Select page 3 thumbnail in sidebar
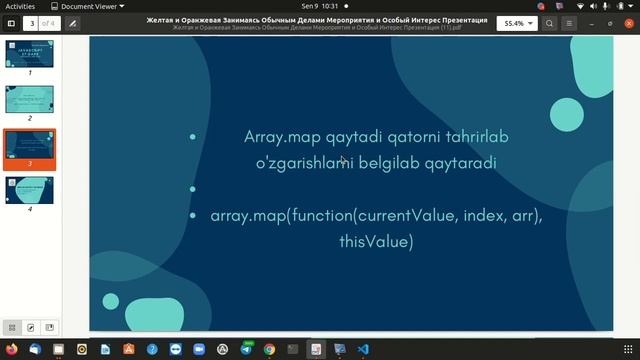The height and width of the screenshot is (360, 640). 29,145
